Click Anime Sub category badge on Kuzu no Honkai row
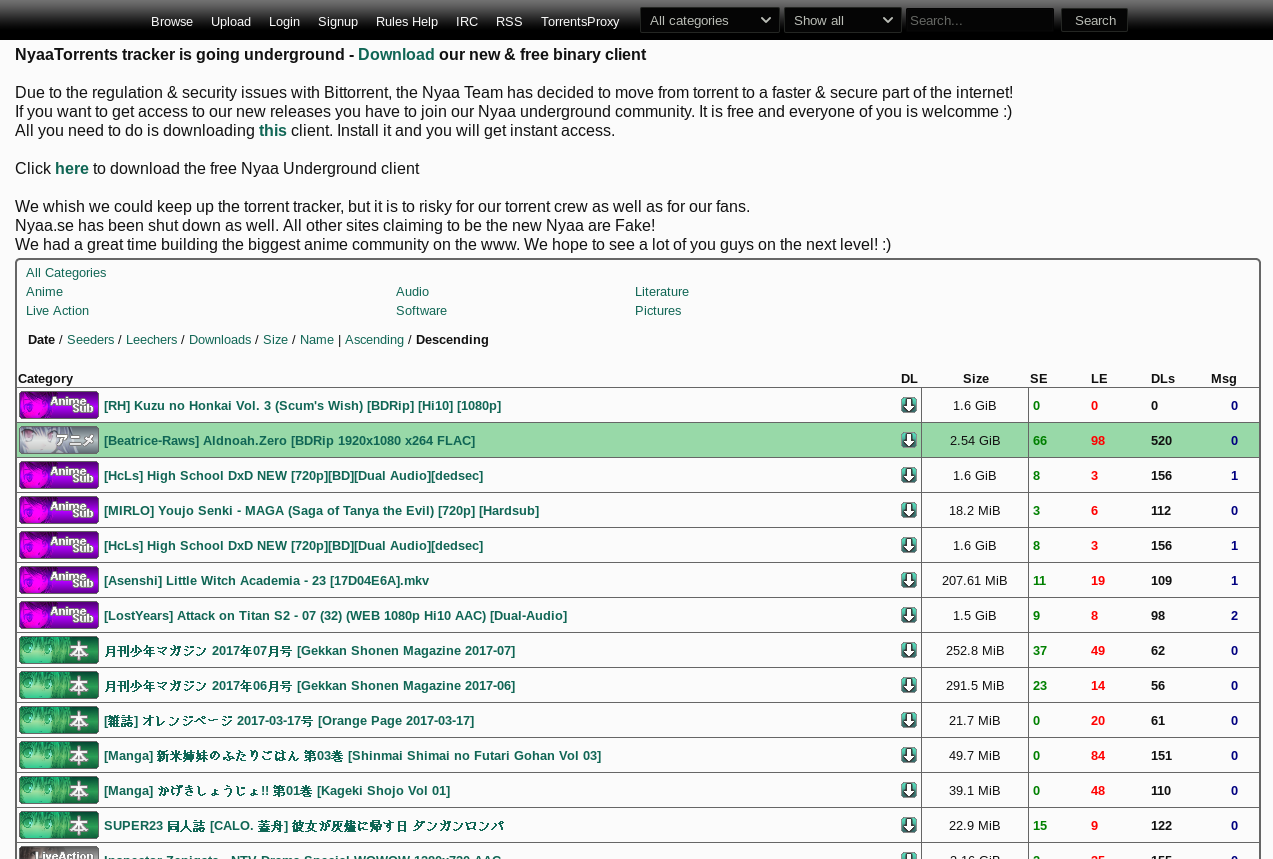Viewport: 1273px width, 859px height. (59, 405)
